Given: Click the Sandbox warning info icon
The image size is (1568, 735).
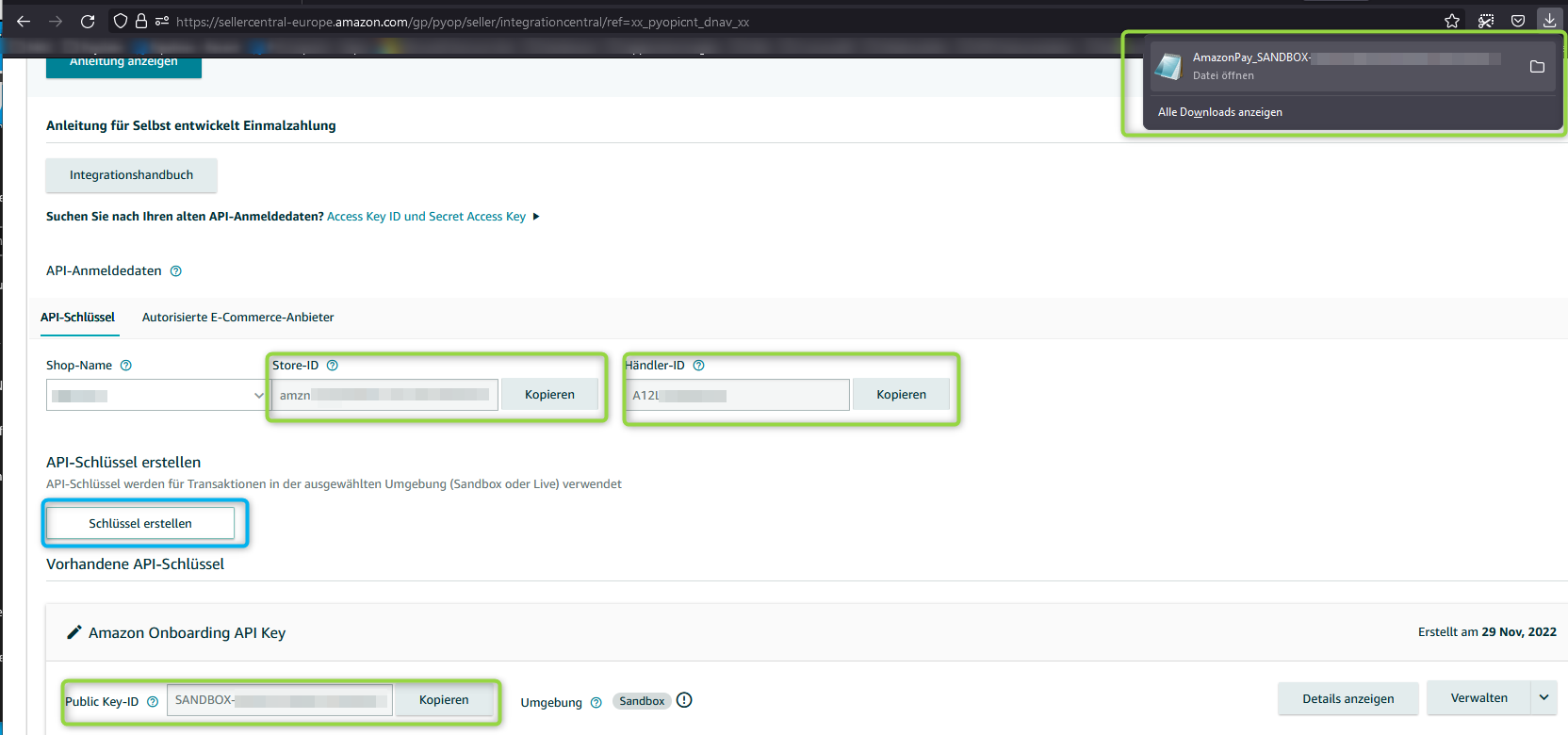Looking at the screenshot, I should [x=684, y=700].
